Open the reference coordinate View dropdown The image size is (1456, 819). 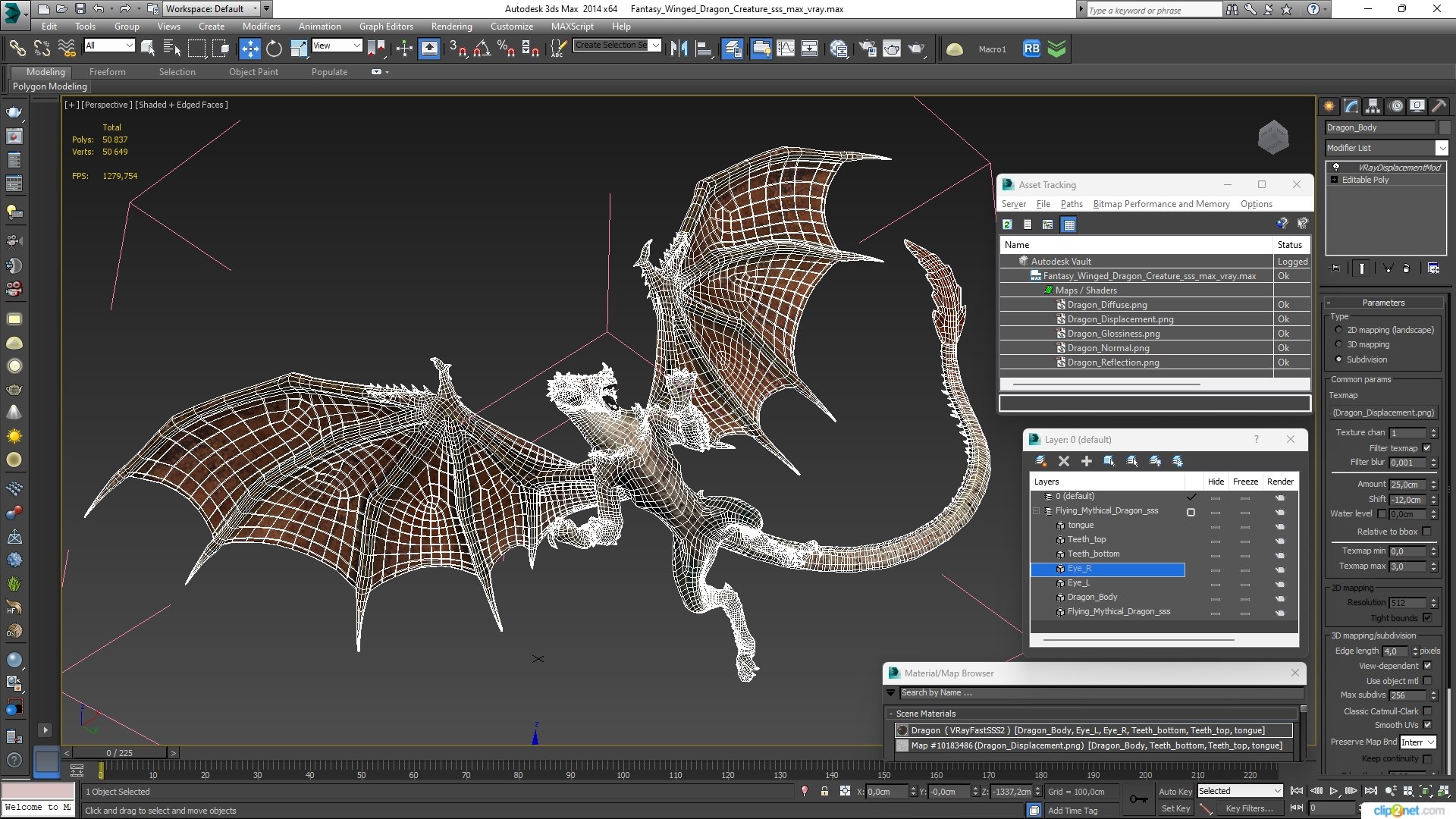337,45
